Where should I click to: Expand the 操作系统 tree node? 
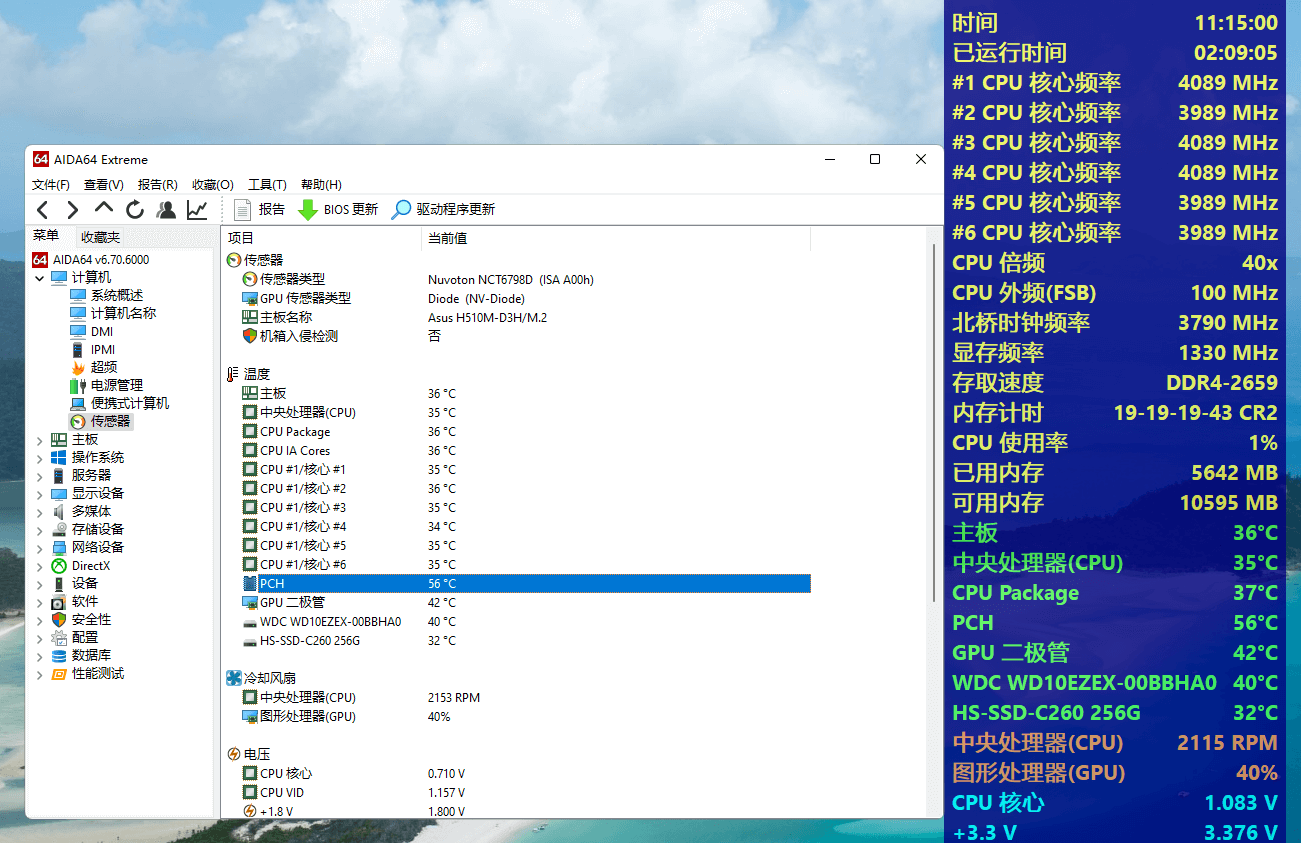[x=40, y=458]
